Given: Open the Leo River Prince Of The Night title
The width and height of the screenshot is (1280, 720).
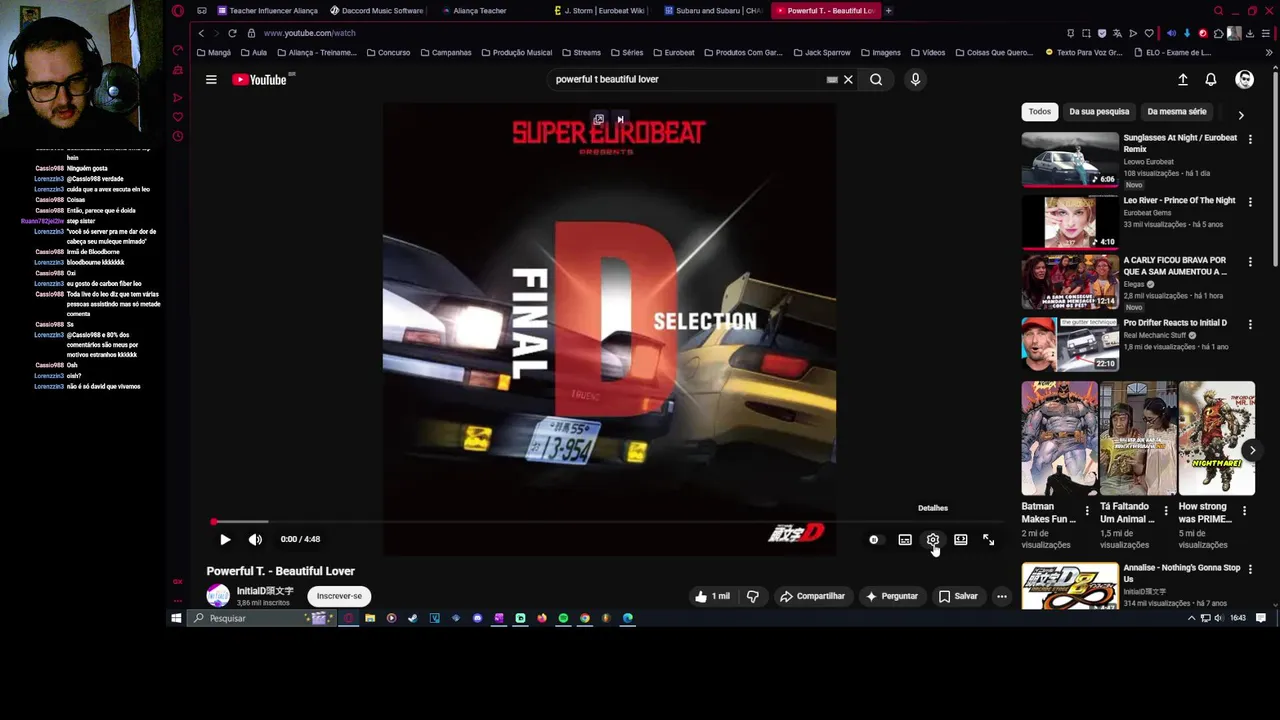Looking at the screenshot, I should pos(1179,201).
